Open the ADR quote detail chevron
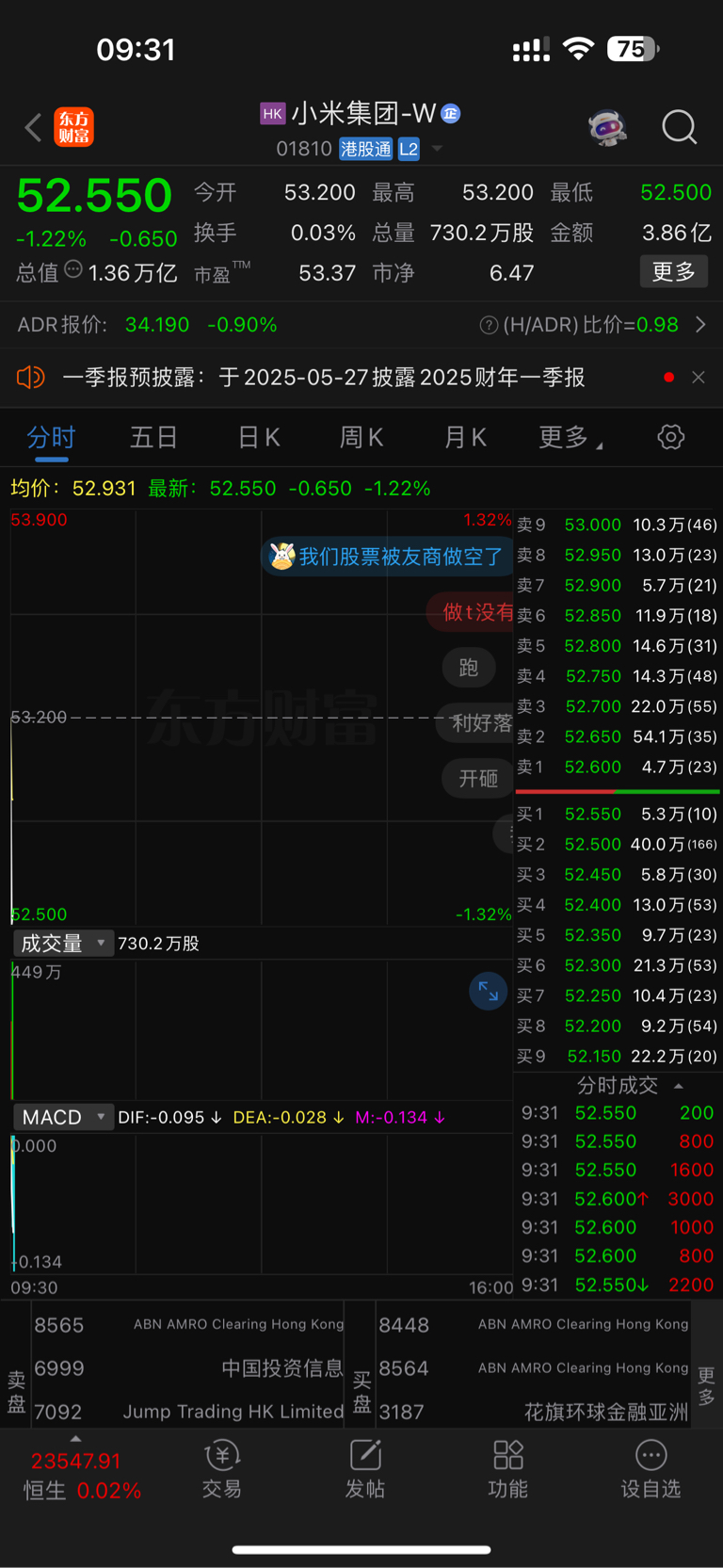723x1568 pixels. click(700, 325)
